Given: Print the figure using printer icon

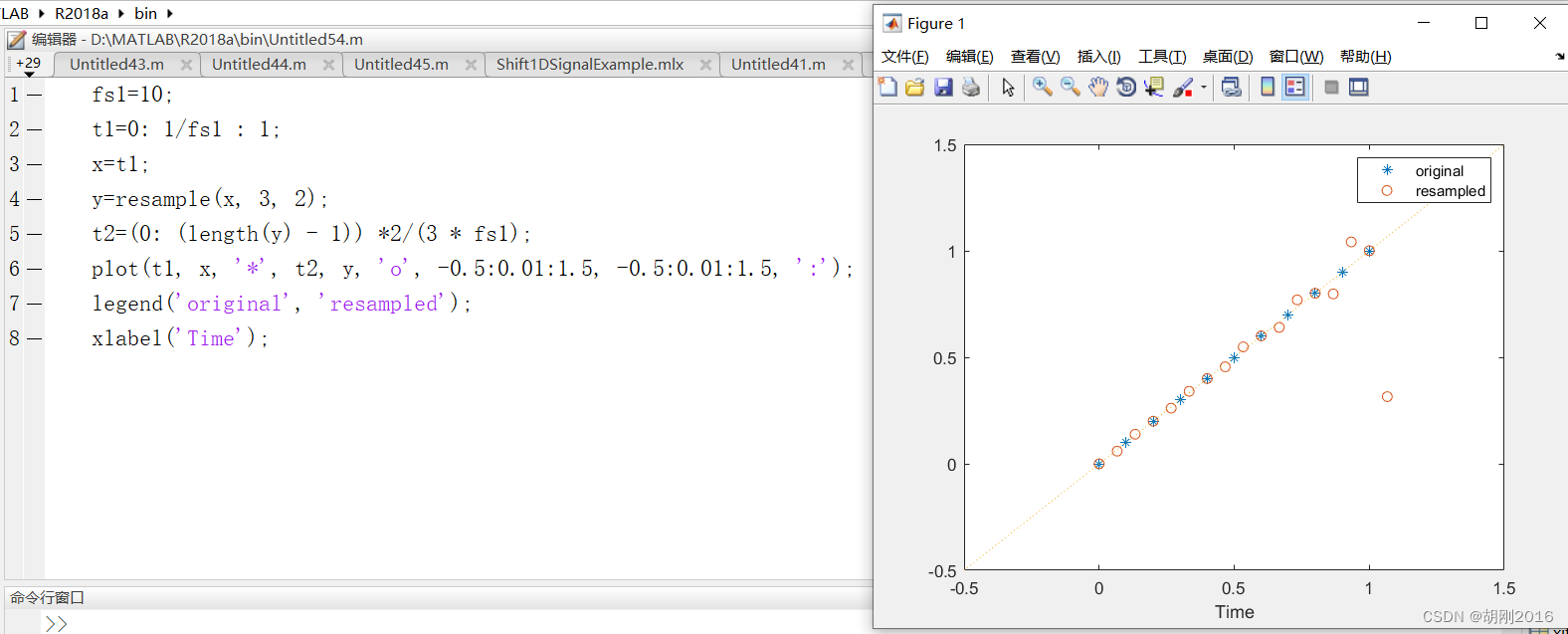Looking at the screenshot, I should click(x=971, y=88).
